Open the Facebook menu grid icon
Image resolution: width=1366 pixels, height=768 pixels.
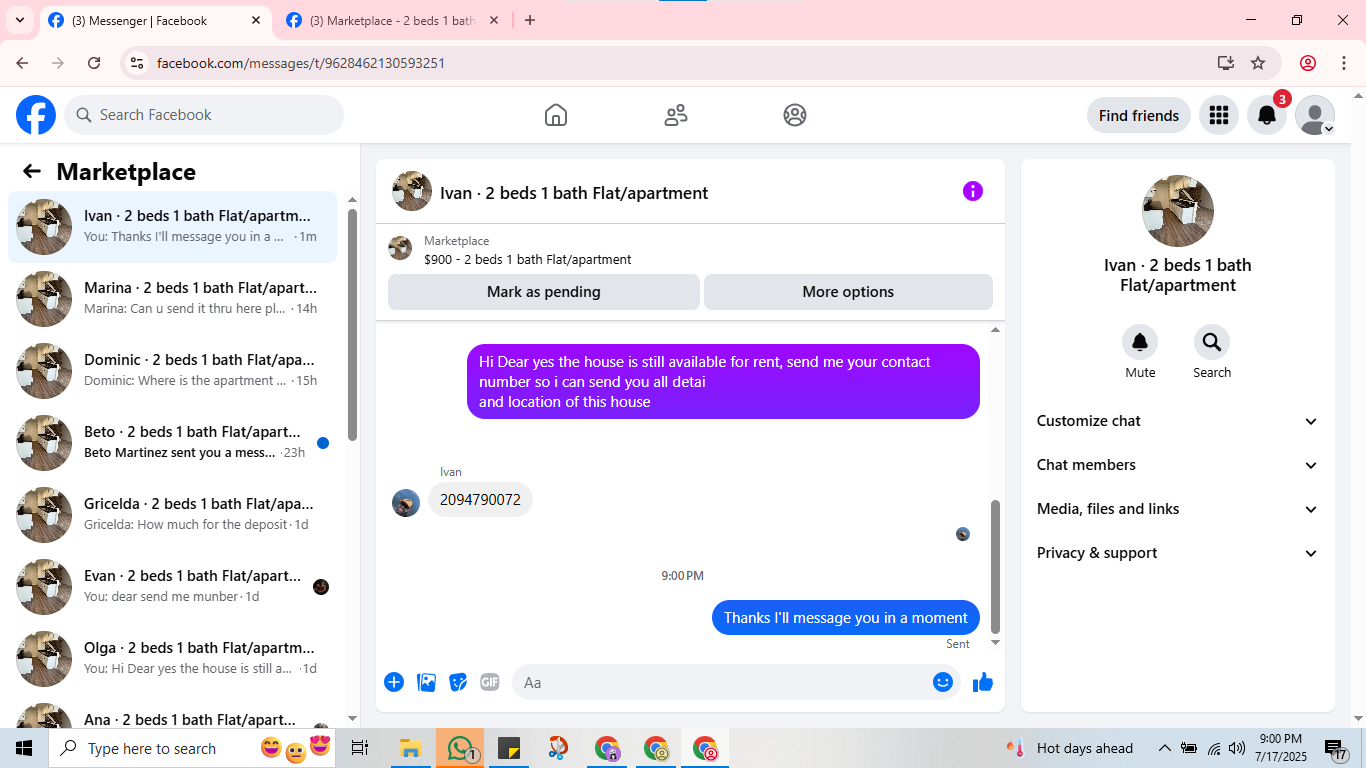tap(1218, 115)
